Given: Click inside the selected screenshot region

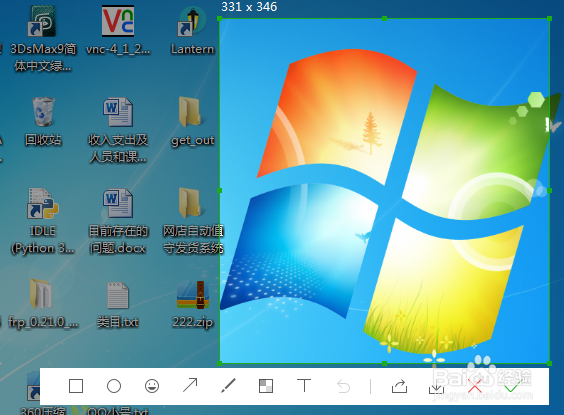Looking at the screenshot, I should (385, 191).
